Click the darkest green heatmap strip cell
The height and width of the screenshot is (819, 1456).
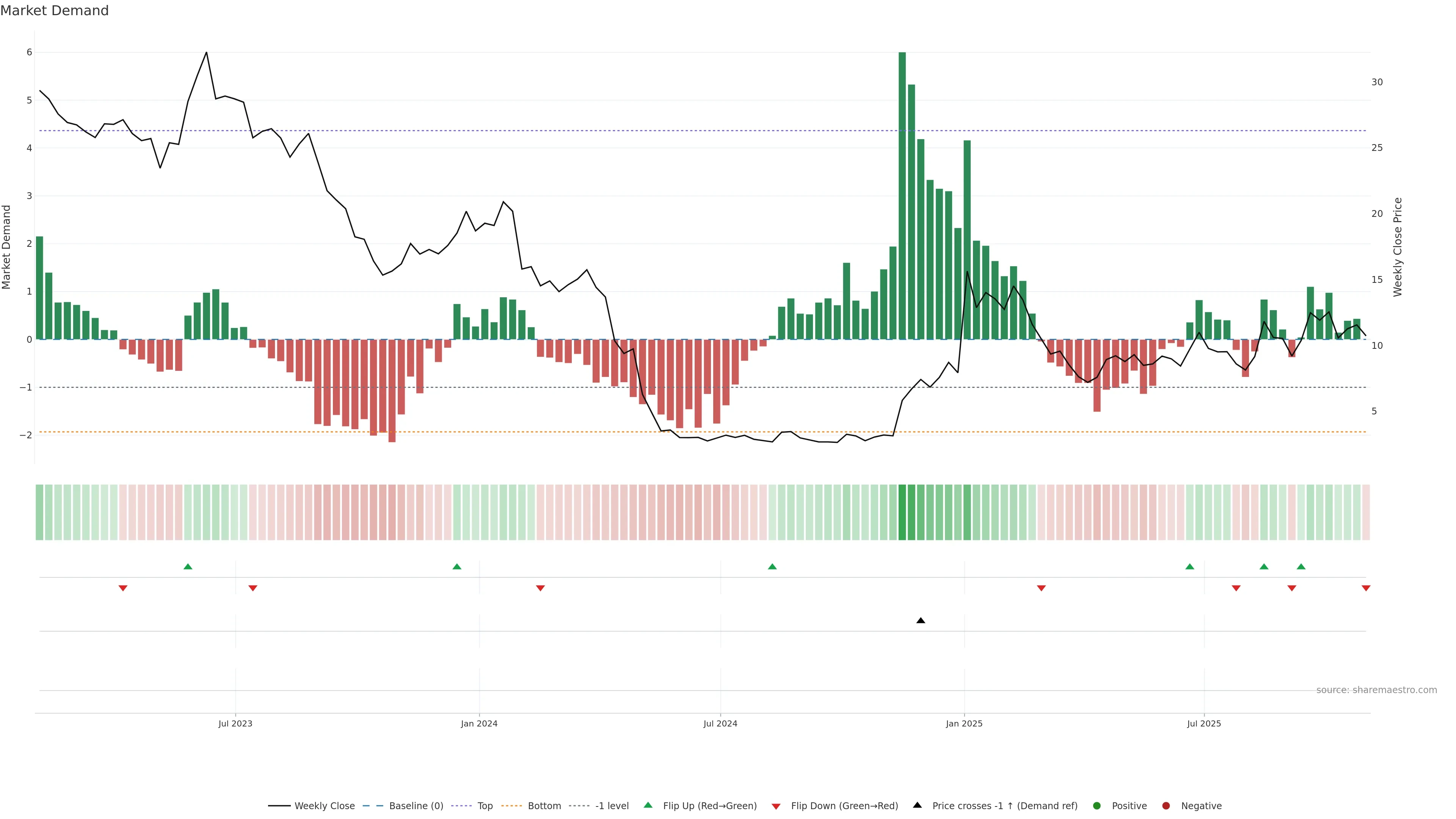click(902, 512)
